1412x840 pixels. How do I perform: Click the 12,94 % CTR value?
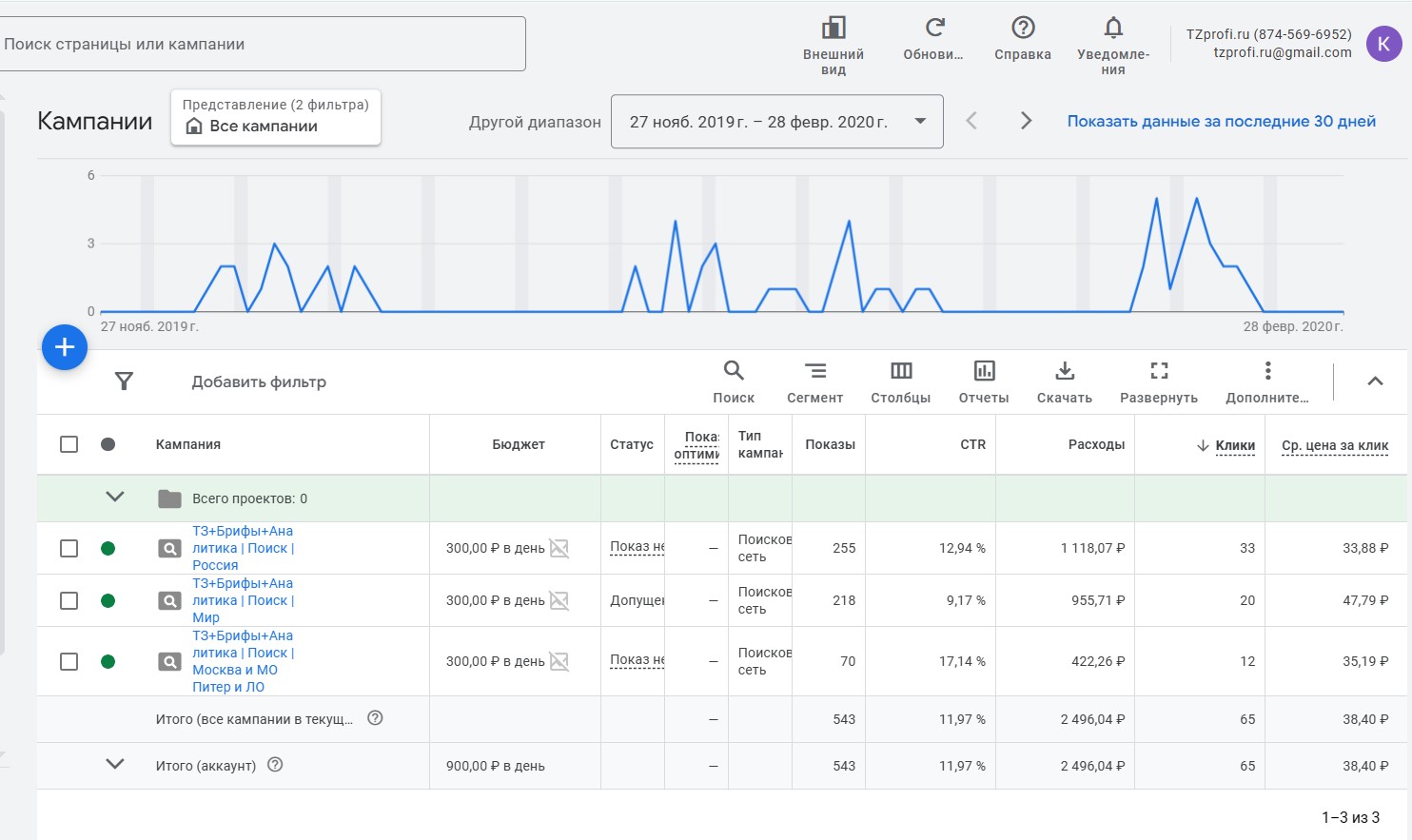click(x=962, y=548)
